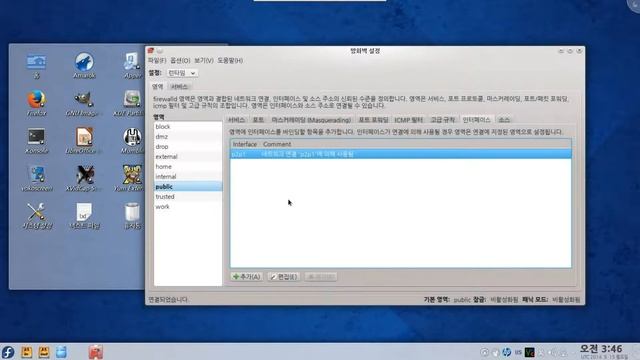
Task: Click the Comment column header
Action: coord(277,144)
